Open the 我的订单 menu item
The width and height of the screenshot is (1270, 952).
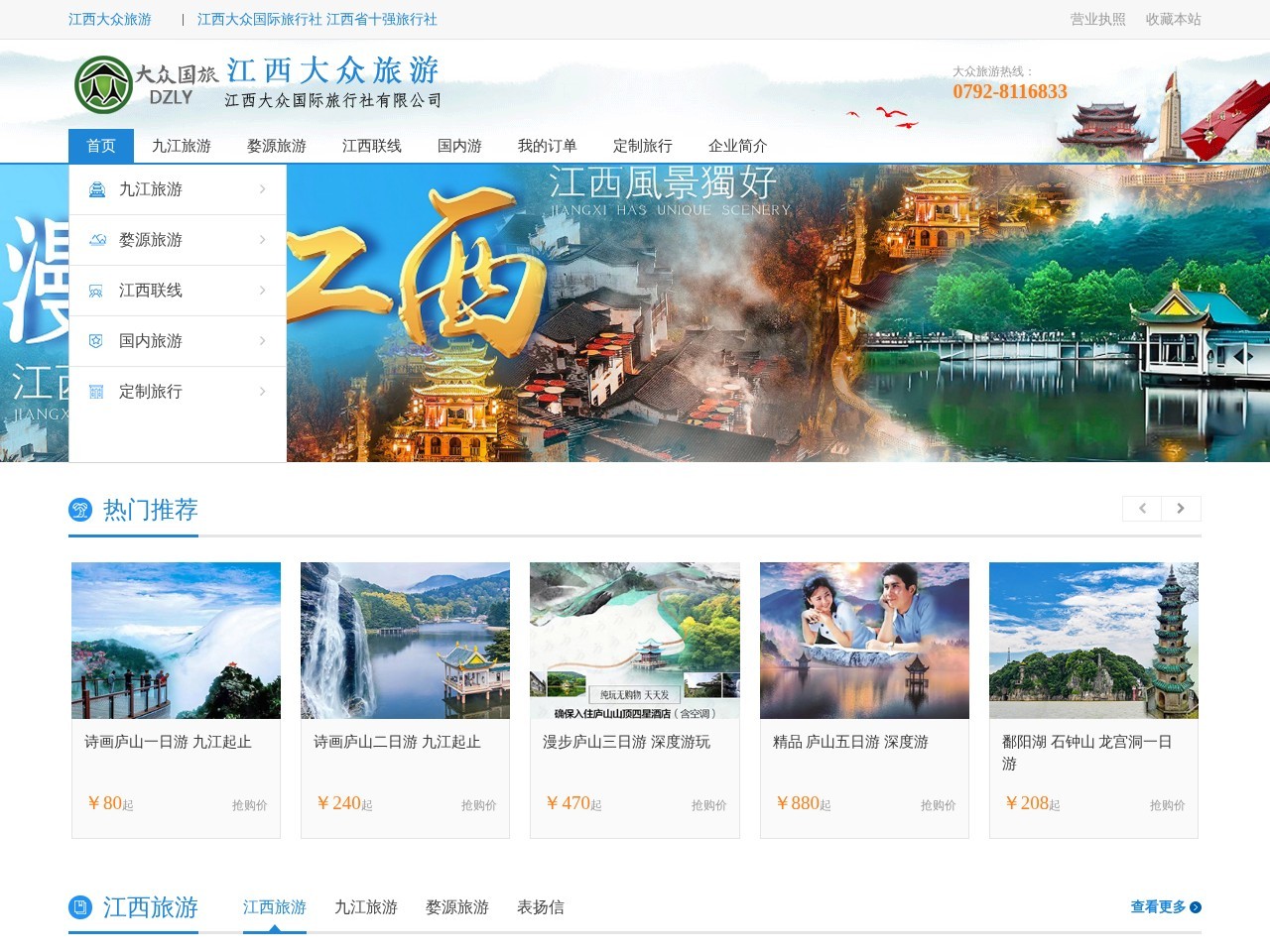tap(546, 145)
